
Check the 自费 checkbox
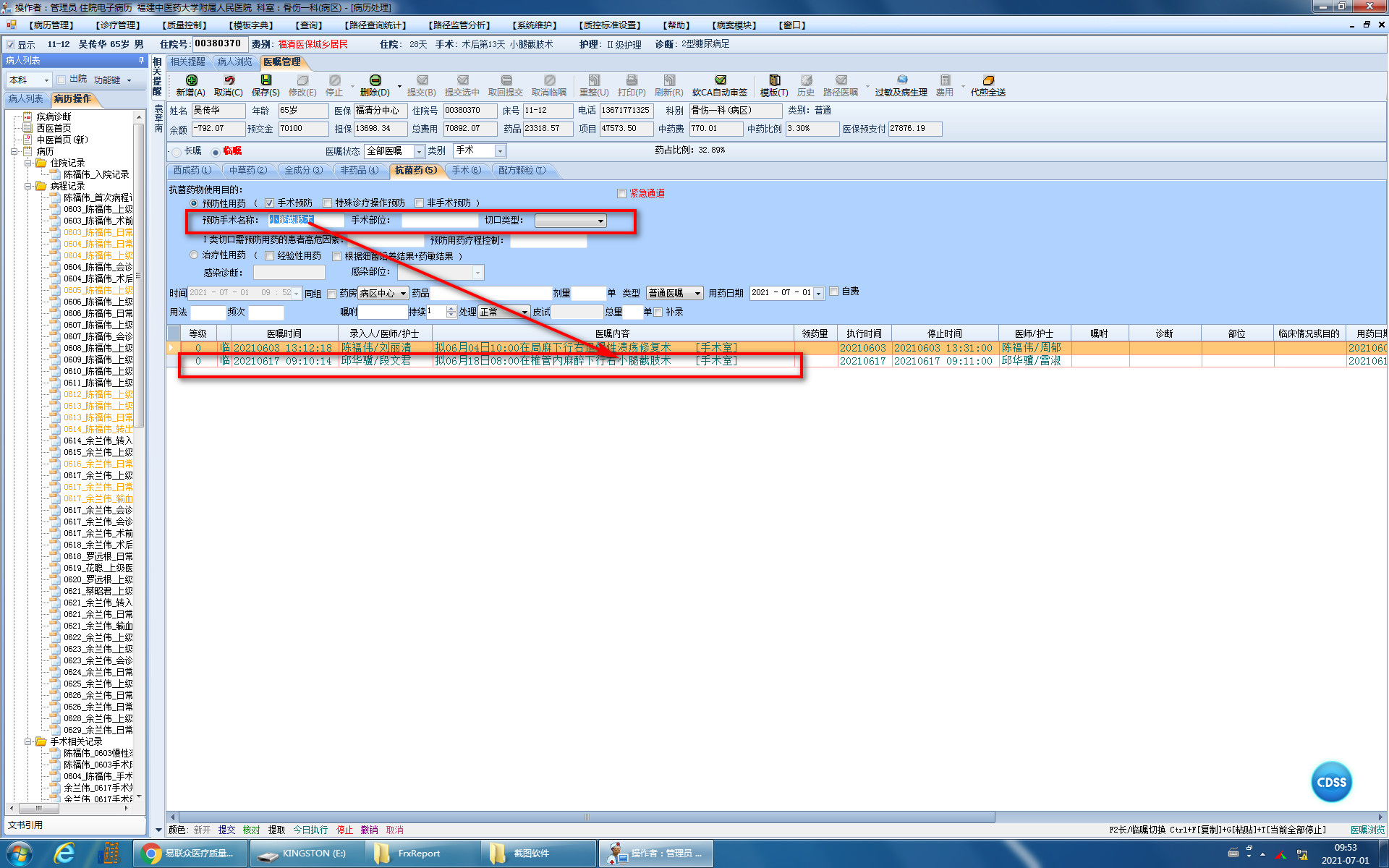point(834,292)
